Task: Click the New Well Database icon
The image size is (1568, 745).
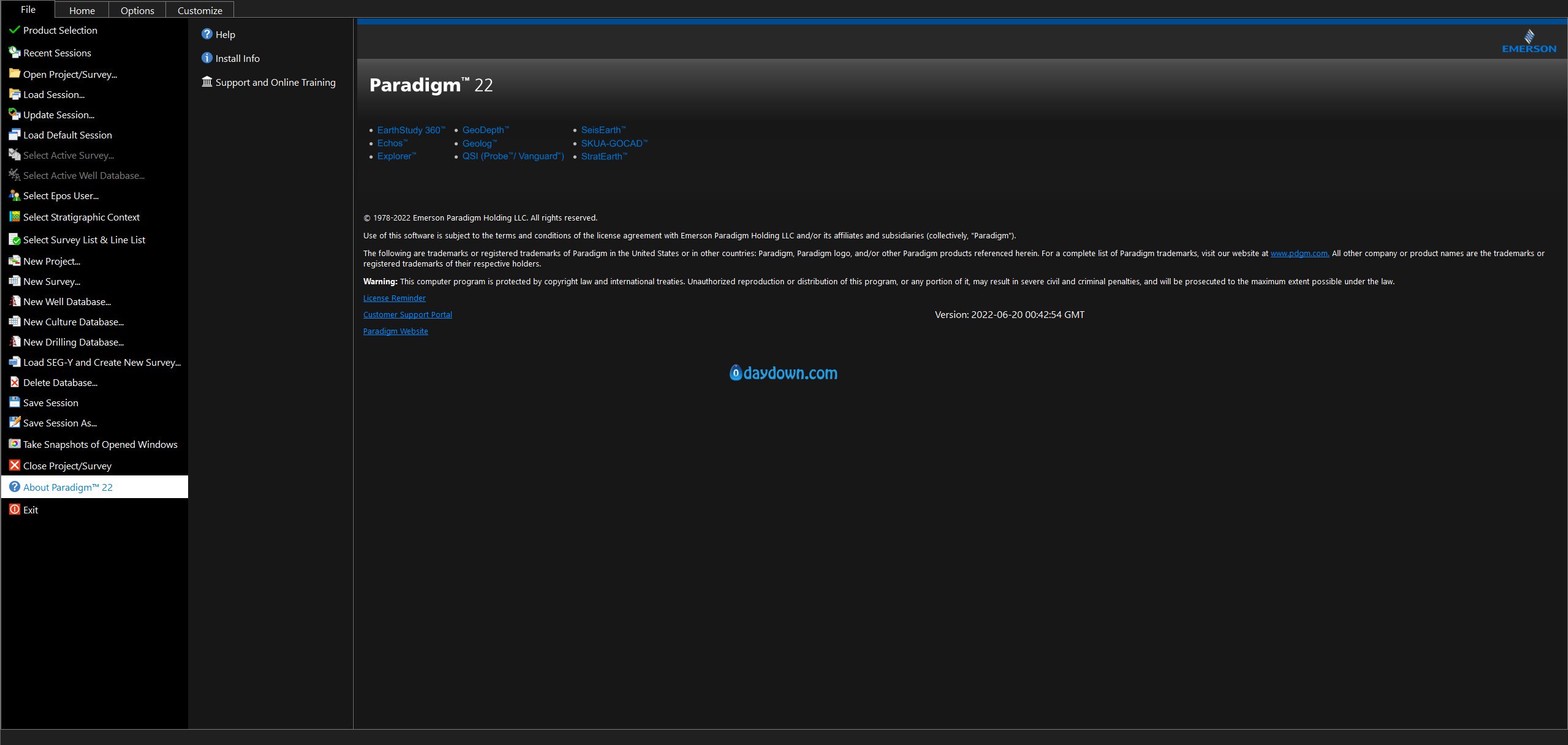Action: coord(15,301)
